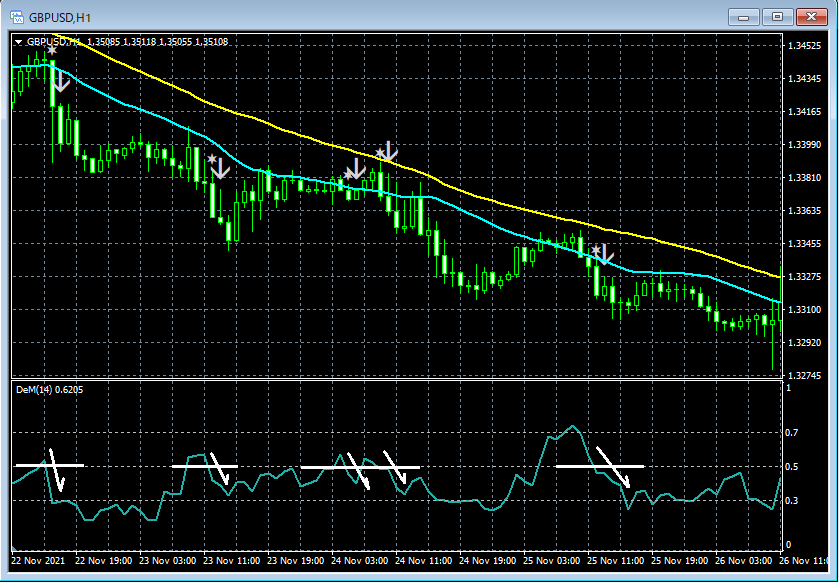
Task: Click price level 1.33990 on the scale
Action: (x=805, y=145)
